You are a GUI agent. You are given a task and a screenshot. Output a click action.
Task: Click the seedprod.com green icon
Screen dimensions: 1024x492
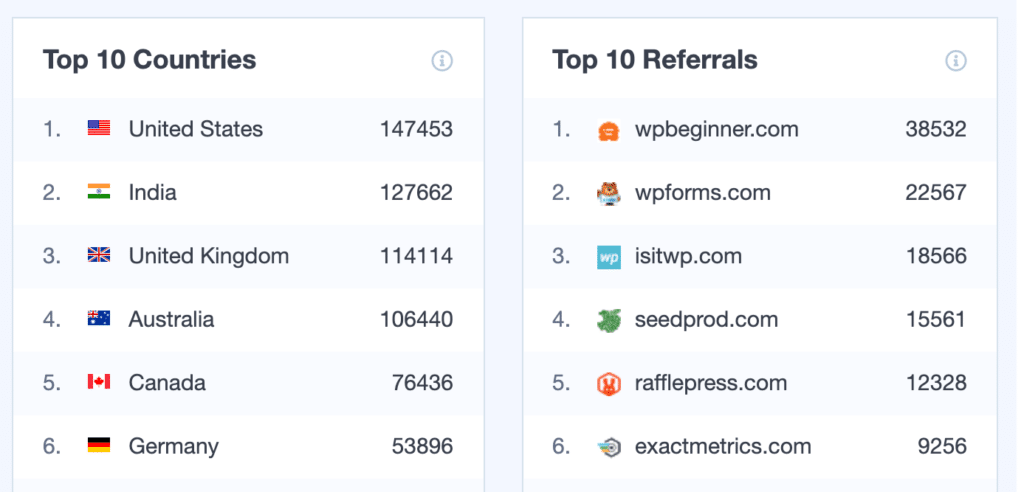609,320
